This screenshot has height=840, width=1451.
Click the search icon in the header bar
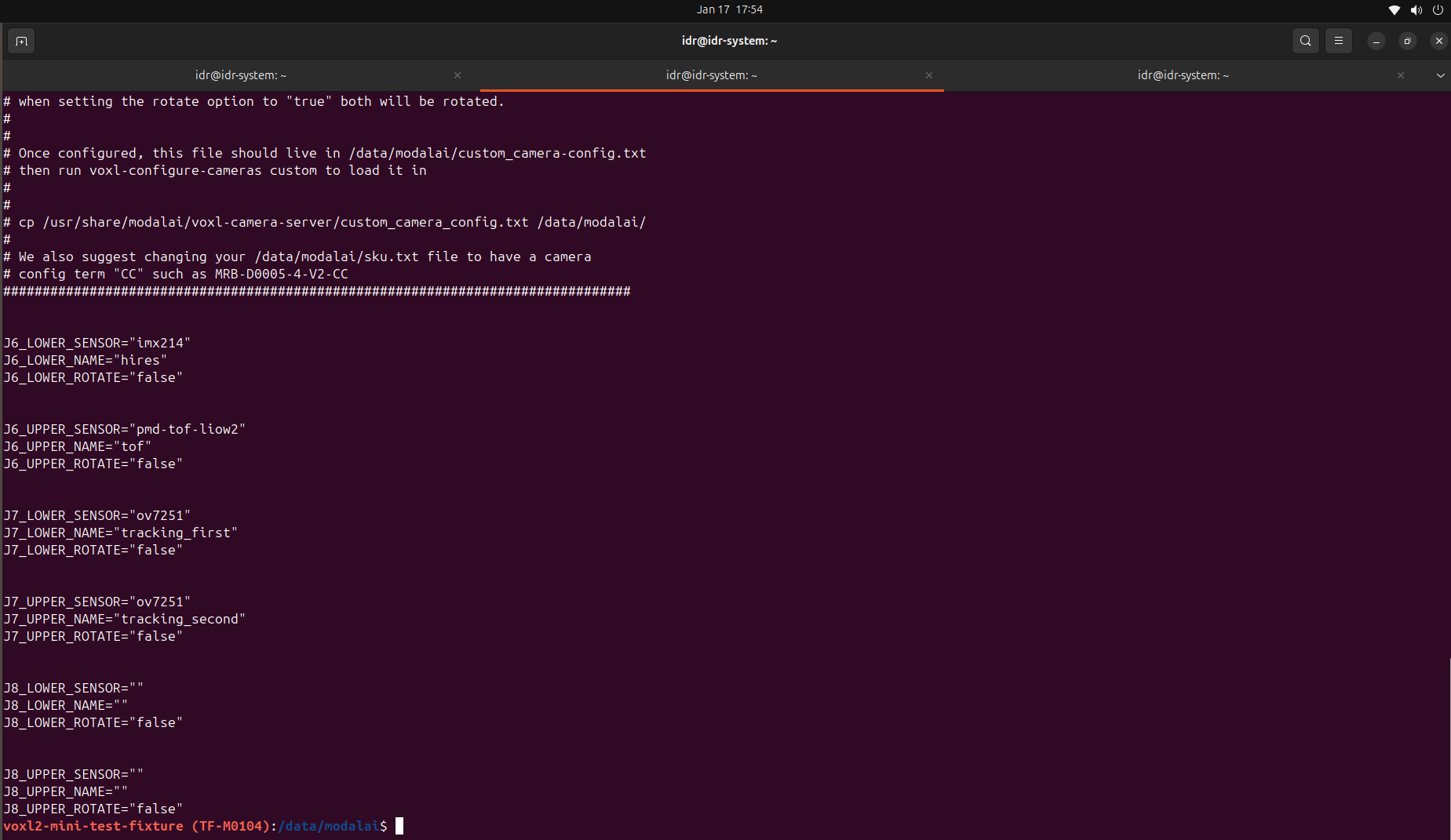tap(1305, 41)
